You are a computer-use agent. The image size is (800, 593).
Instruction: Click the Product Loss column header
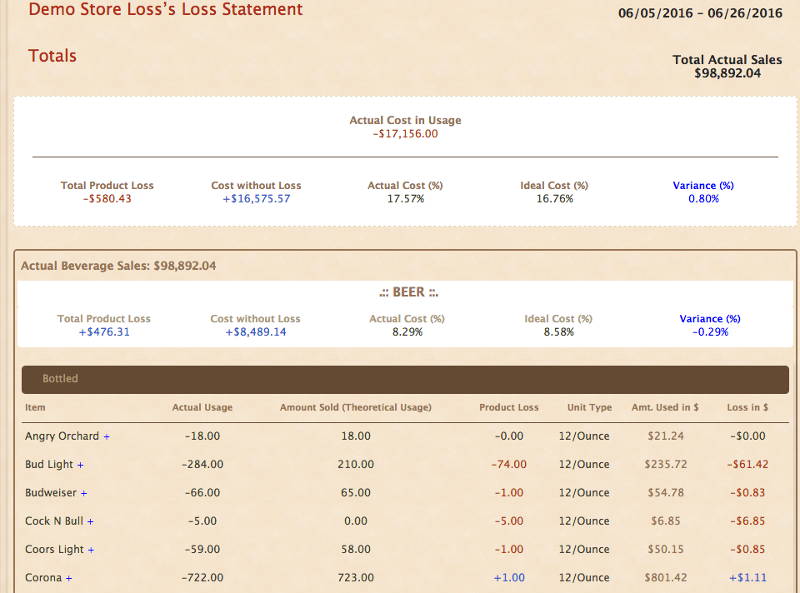509,407
